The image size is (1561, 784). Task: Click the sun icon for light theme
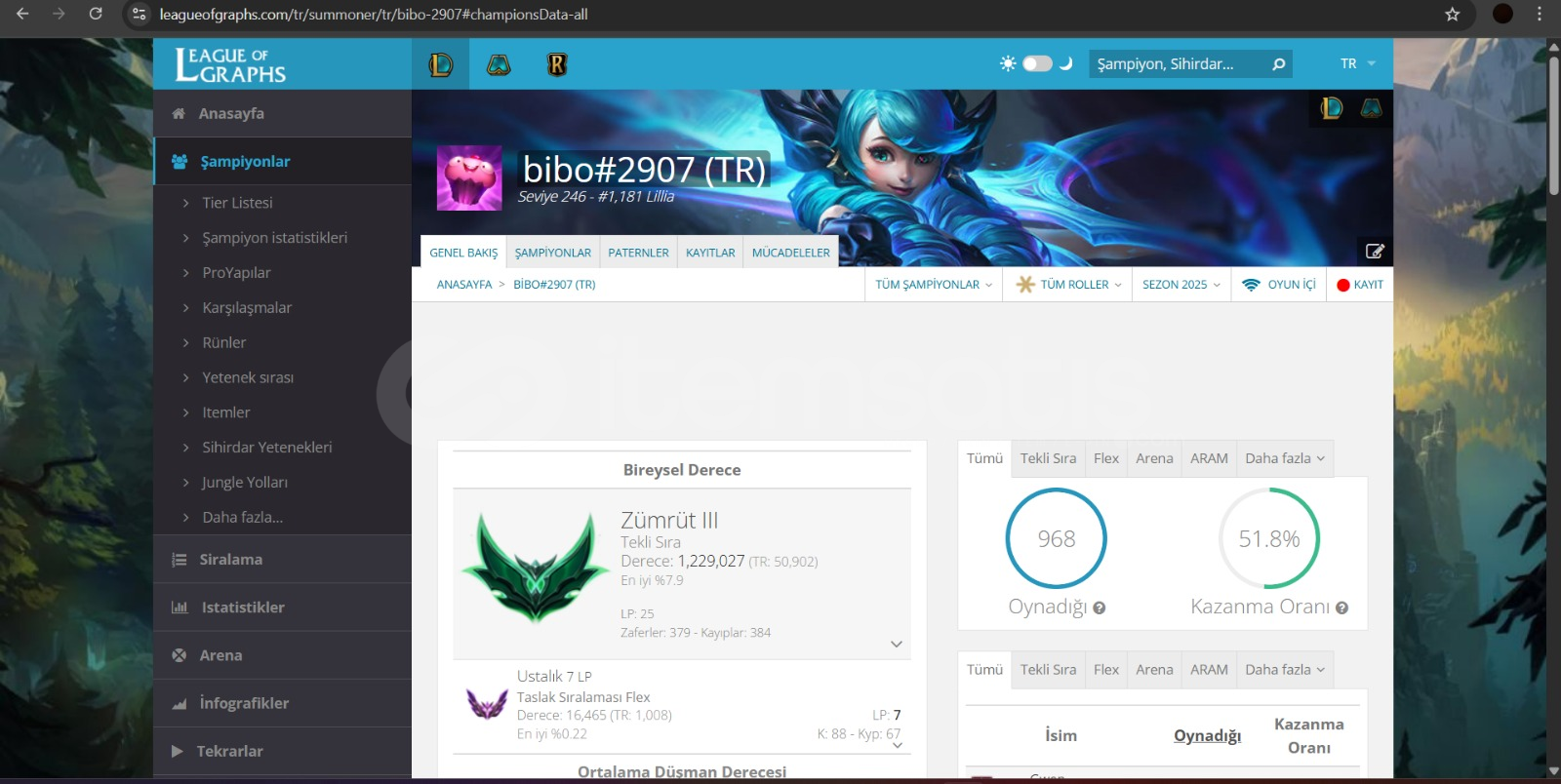click(x=1008, y=63)
